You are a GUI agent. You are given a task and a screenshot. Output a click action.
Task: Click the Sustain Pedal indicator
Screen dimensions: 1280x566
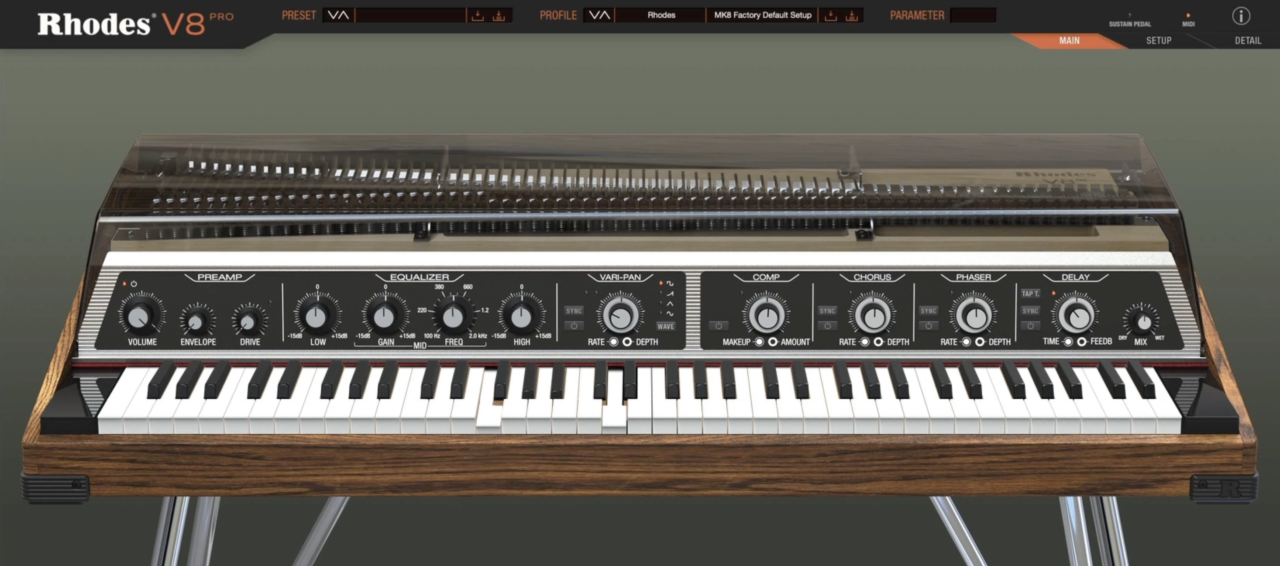1129,16
